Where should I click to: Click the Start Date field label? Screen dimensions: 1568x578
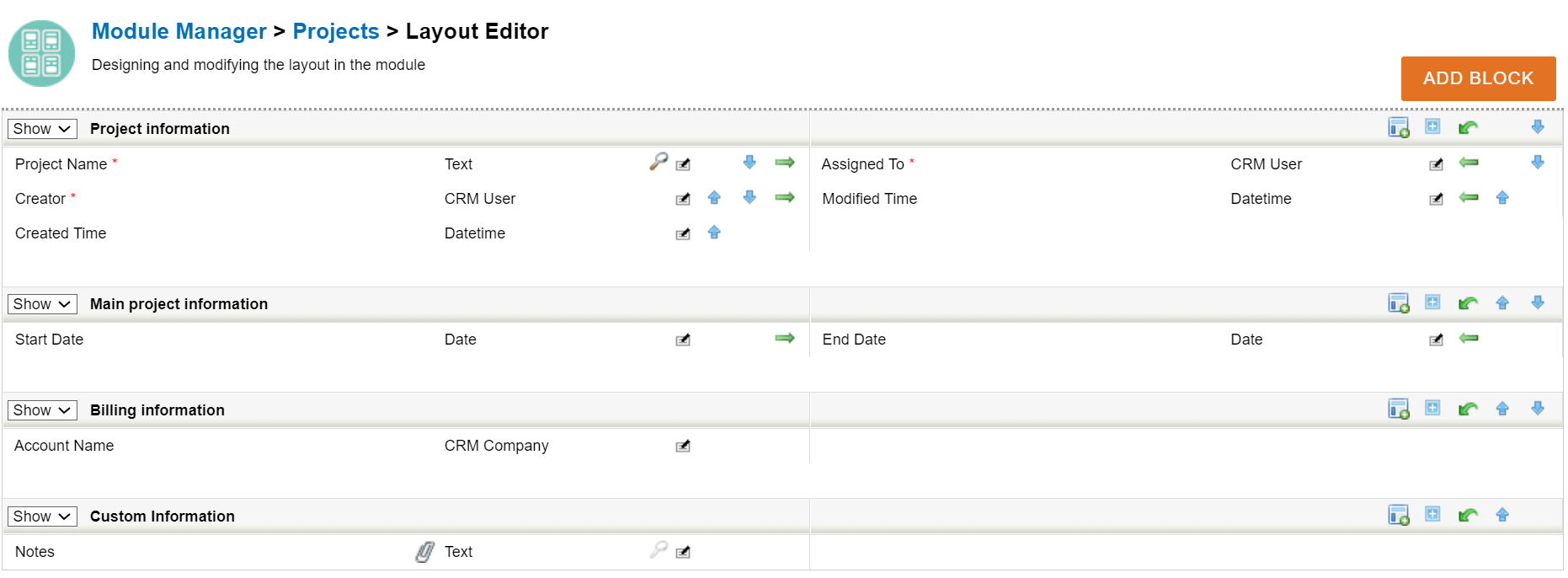49,340
